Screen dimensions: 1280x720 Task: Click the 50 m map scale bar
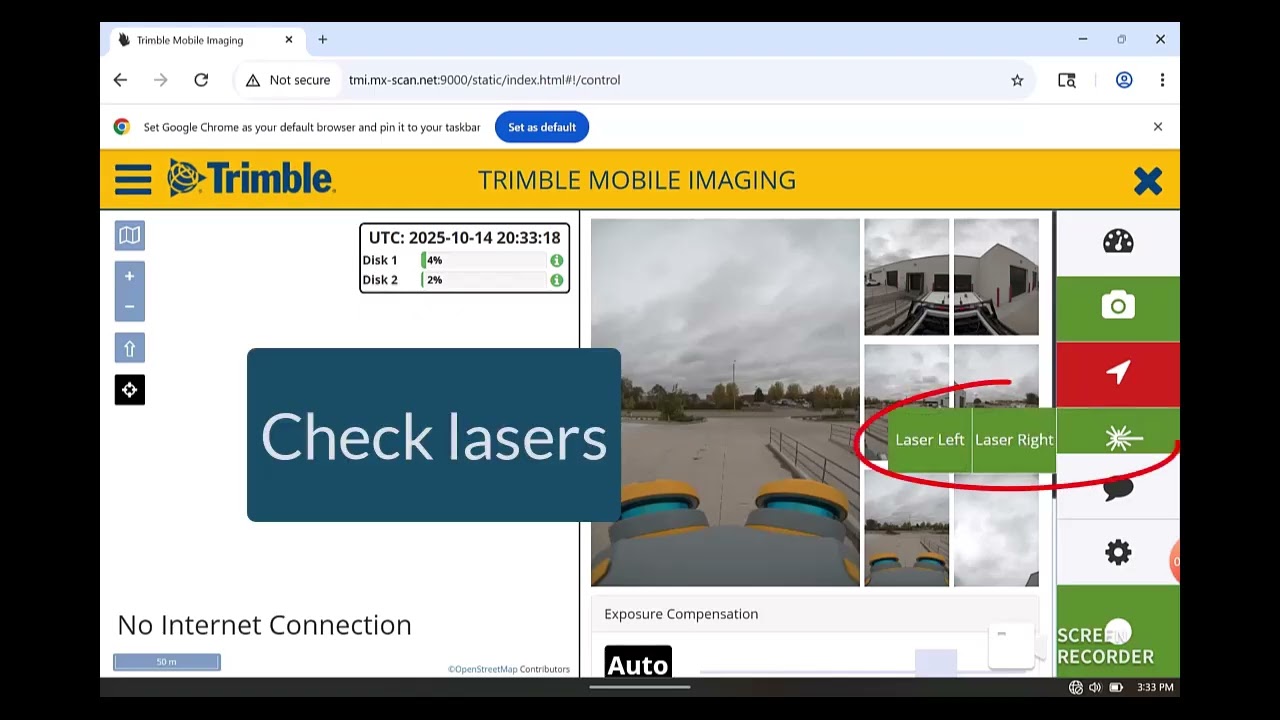167,662
